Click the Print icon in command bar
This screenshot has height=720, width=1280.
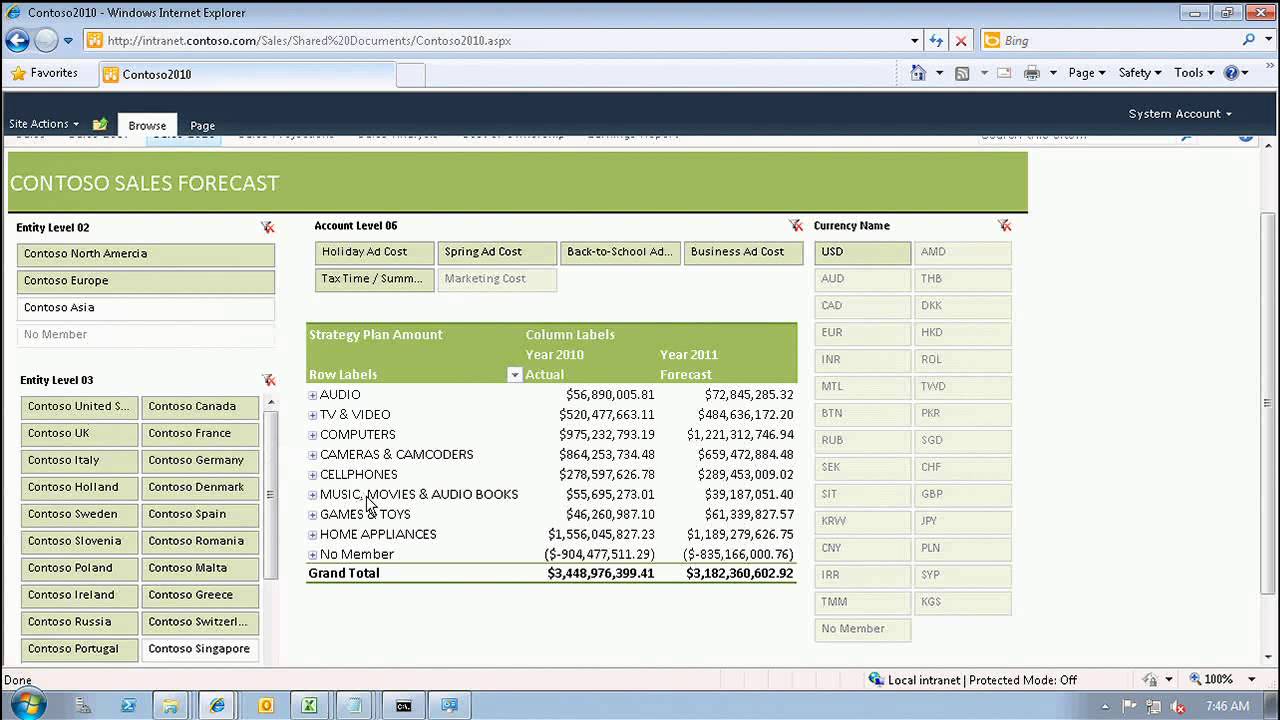pyautogui.click(x=1032, y=73)
